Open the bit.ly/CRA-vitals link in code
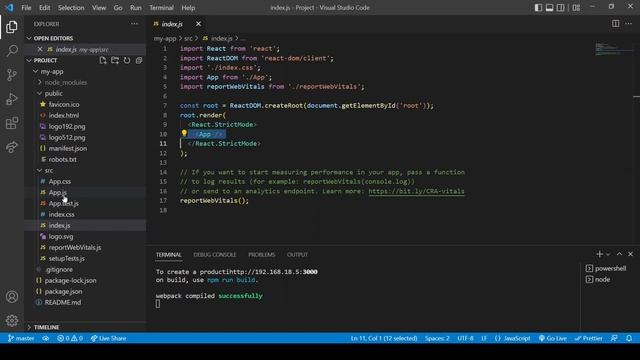640x360 pixels. [x=416, y=191]
